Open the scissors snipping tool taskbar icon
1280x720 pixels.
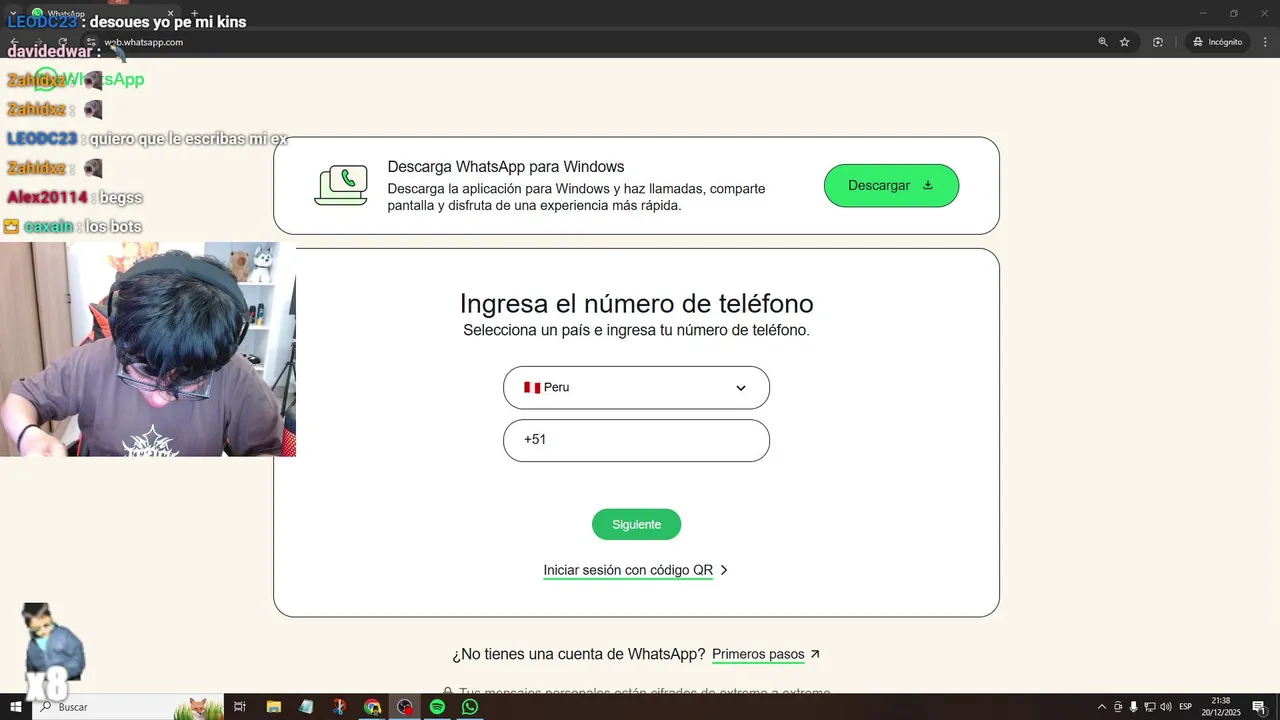(339, 706)
